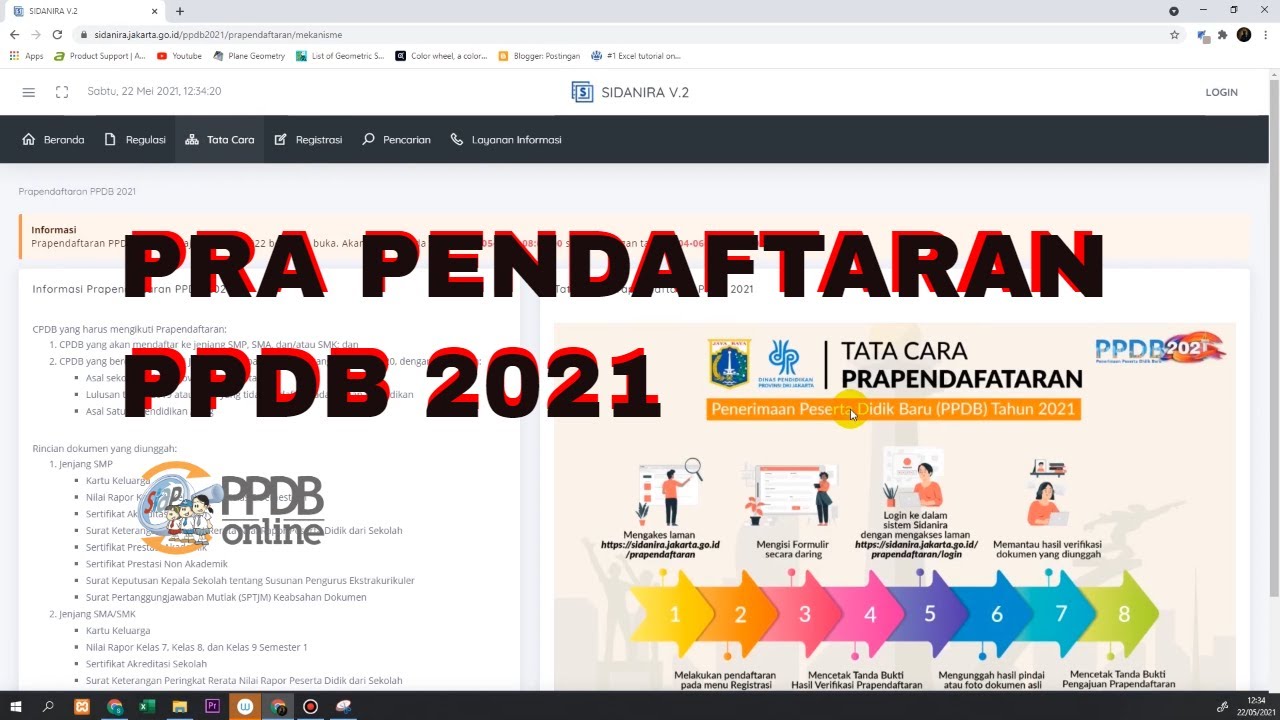Open the red record app in taskbar

coord(310,706)
